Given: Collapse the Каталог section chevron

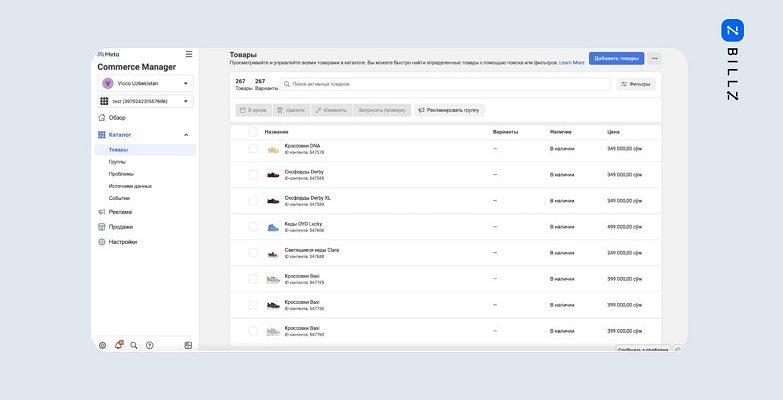Looking at the screenshot, I should click(186, 134).
